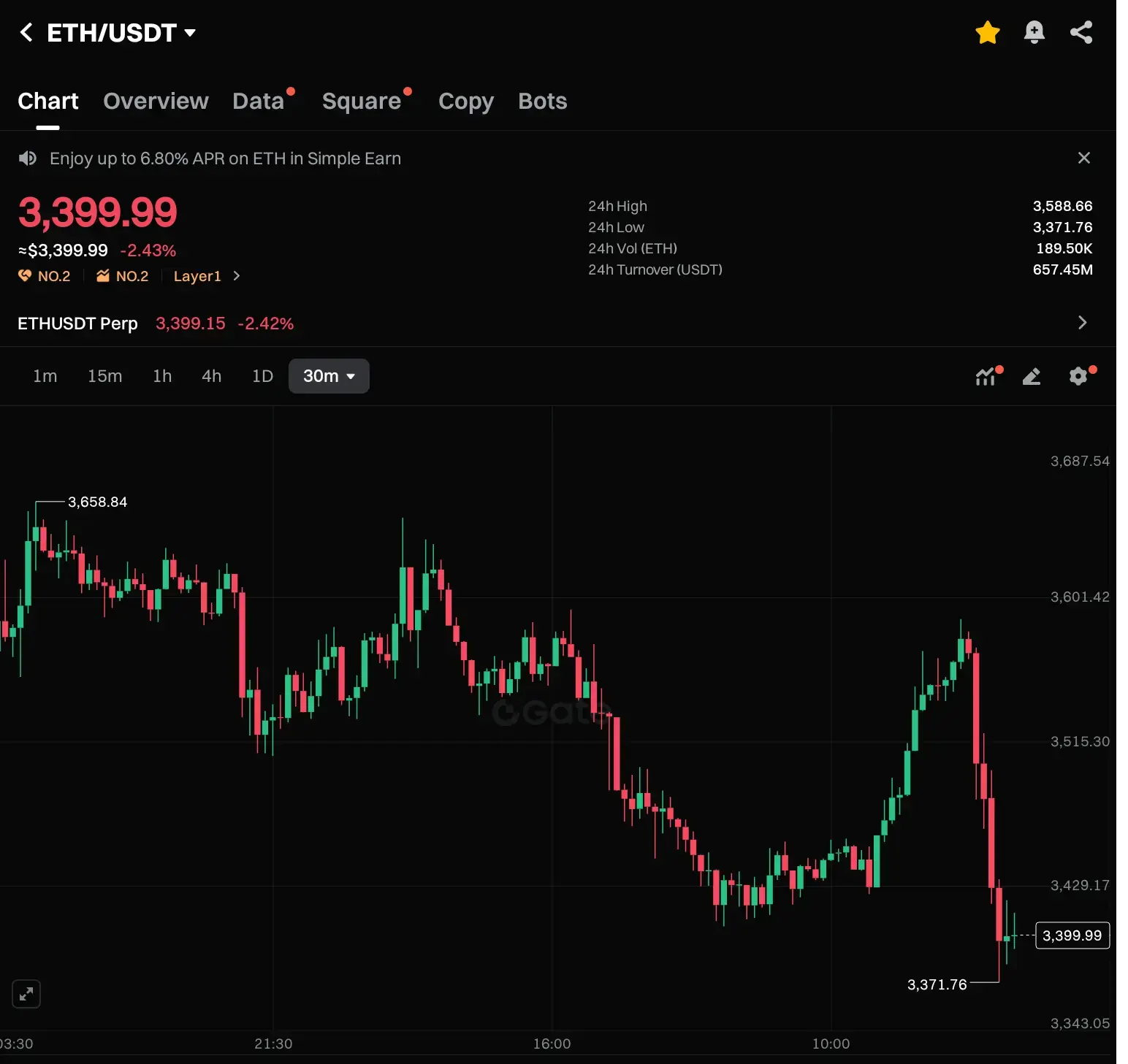Click the chart low label 3,371.76
This screenshot has width=1128, height=1064.
click(937, 984)
